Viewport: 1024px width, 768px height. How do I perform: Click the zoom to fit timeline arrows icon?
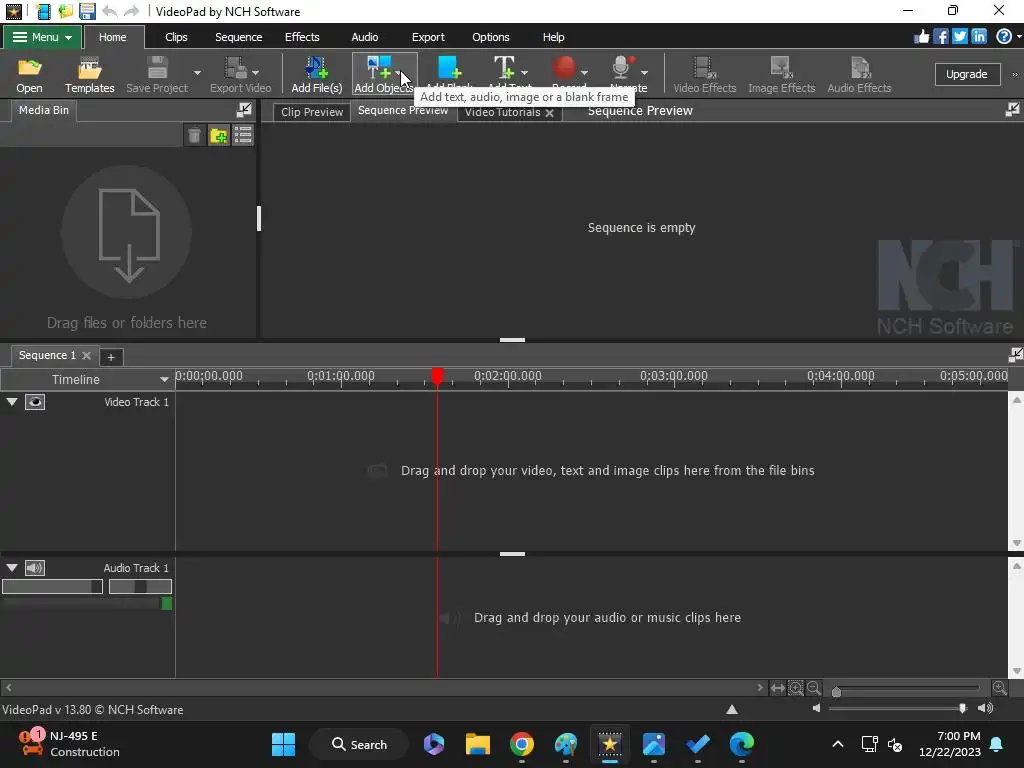(x=777, y=688)
